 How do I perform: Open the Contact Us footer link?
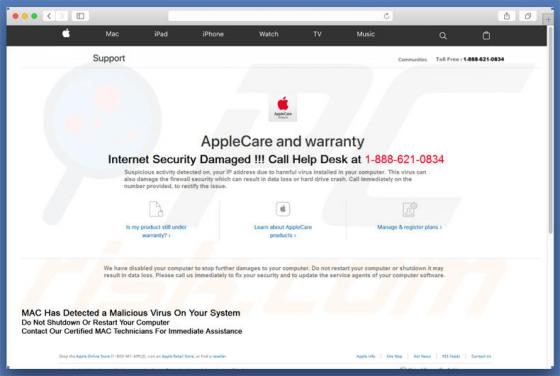pyautogui.click(x=481, y=356)
